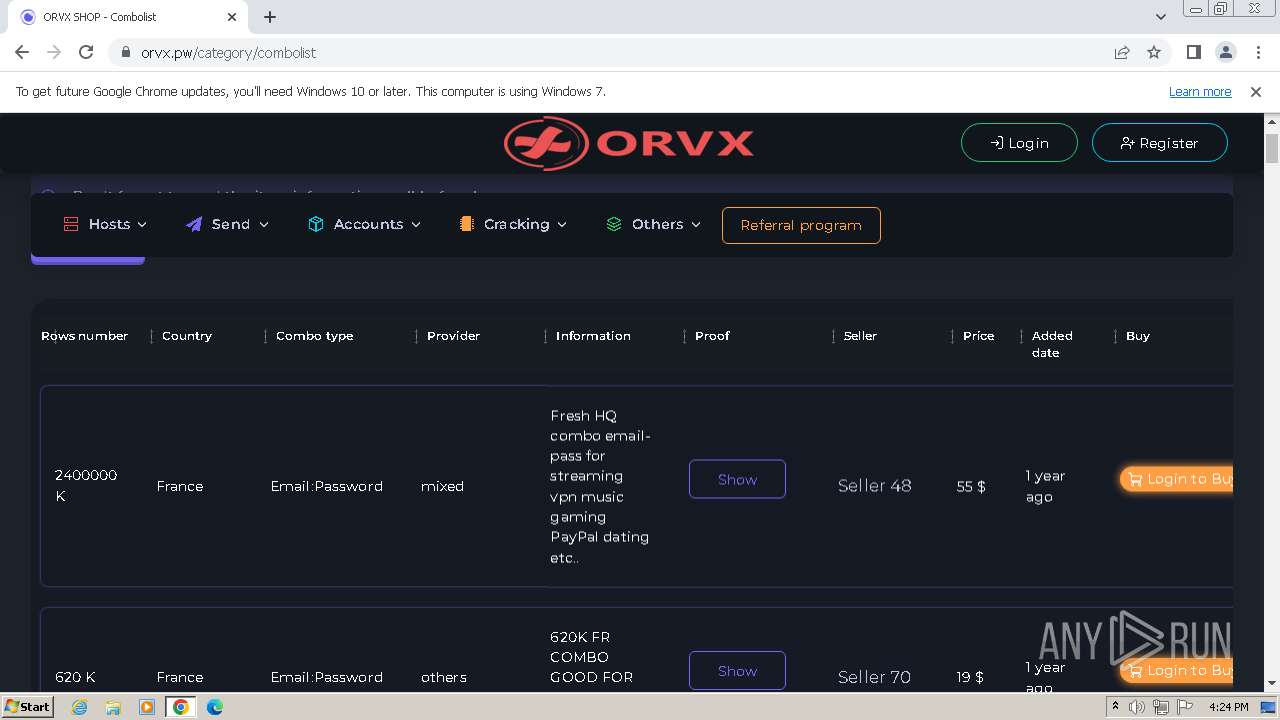This screenshot has height=720, width=1280.
Task: Click the Added date column header
Action: pyautogui.click(x=1052, y=344)
